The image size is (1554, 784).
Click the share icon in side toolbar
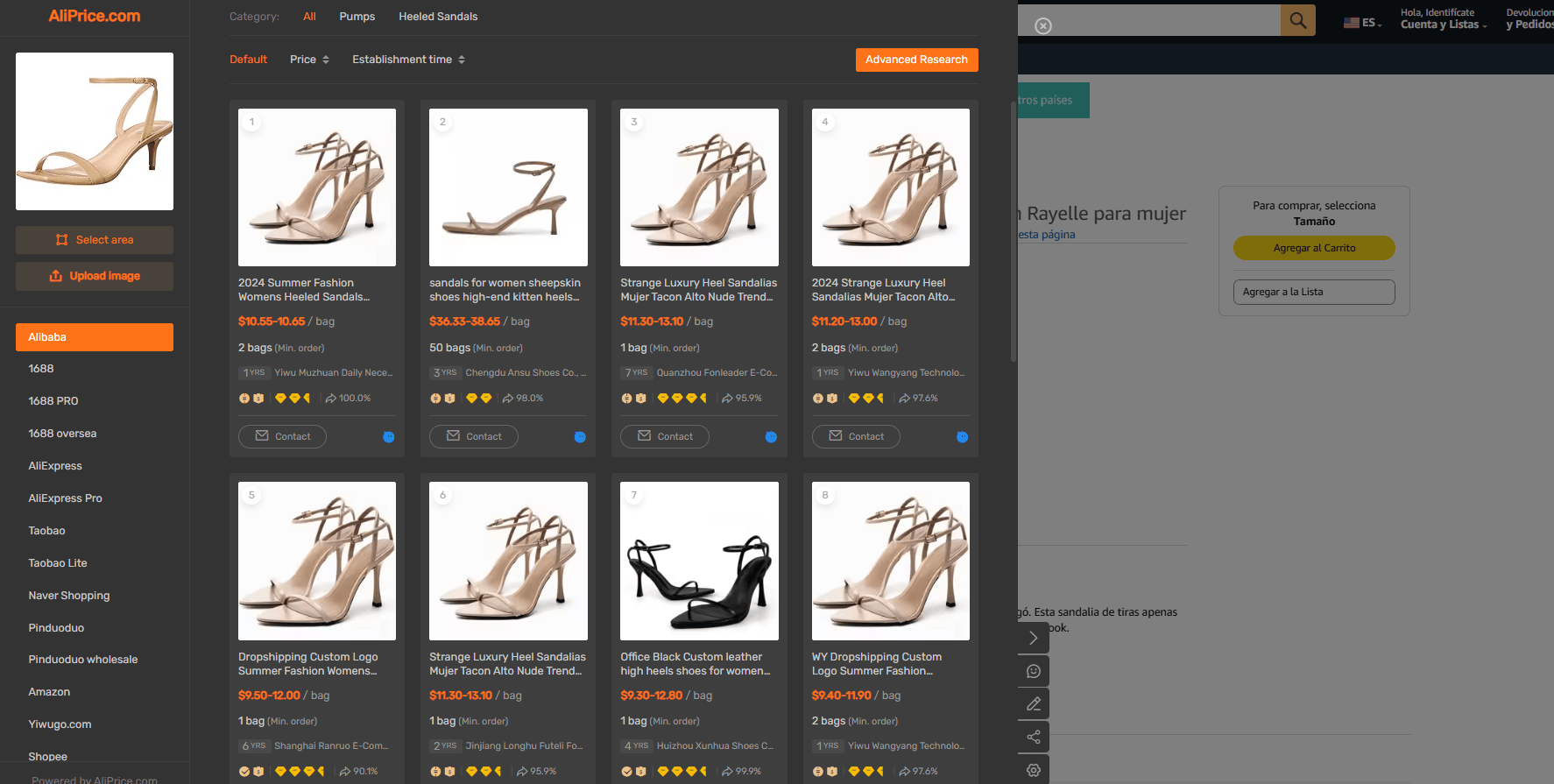(1034, 737)
